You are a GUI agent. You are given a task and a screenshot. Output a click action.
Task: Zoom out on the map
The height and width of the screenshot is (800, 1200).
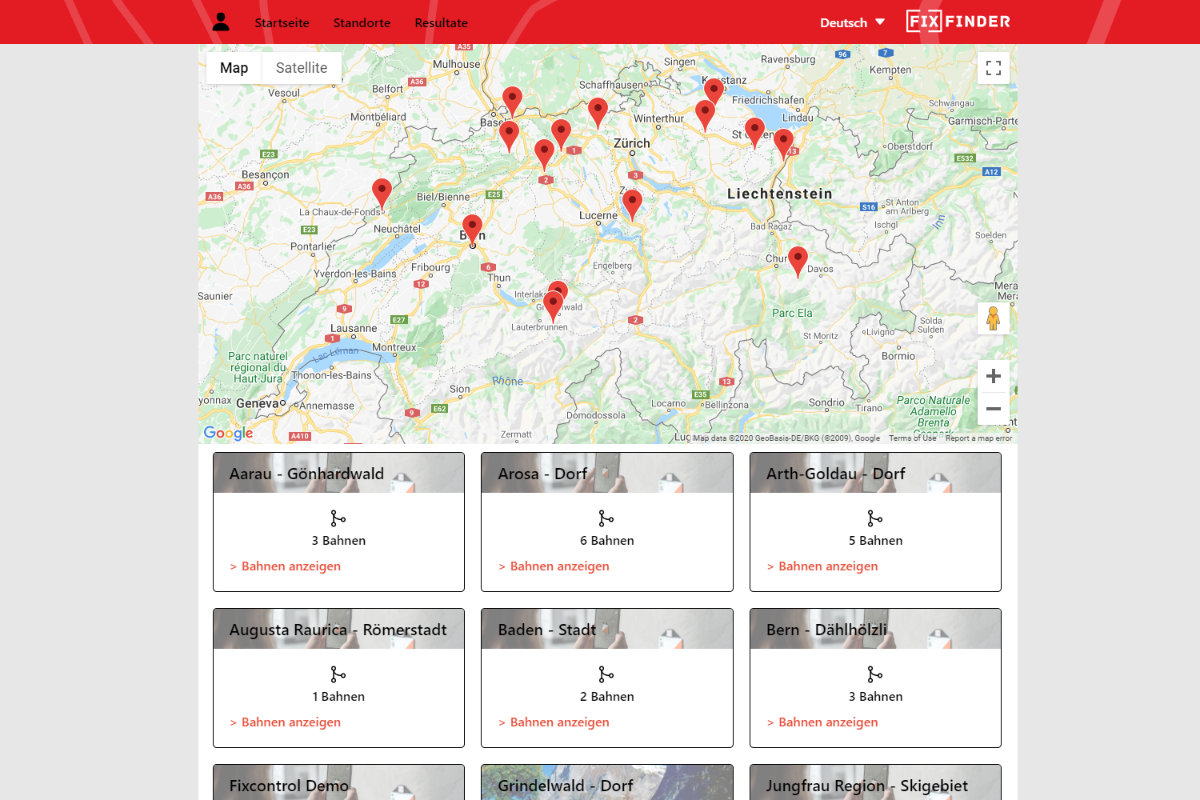click(993, 408)
